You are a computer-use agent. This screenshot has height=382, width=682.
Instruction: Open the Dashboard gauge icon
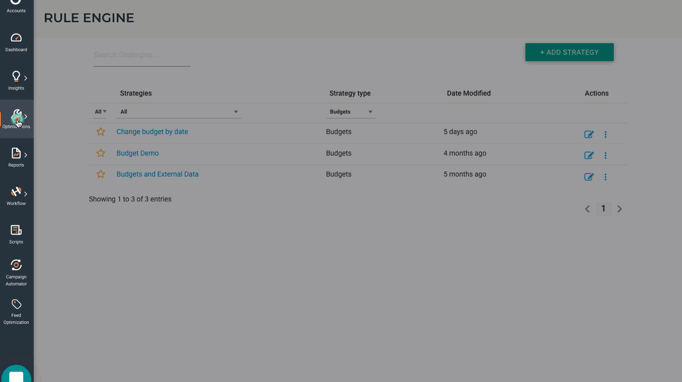[x=16, y=38]
